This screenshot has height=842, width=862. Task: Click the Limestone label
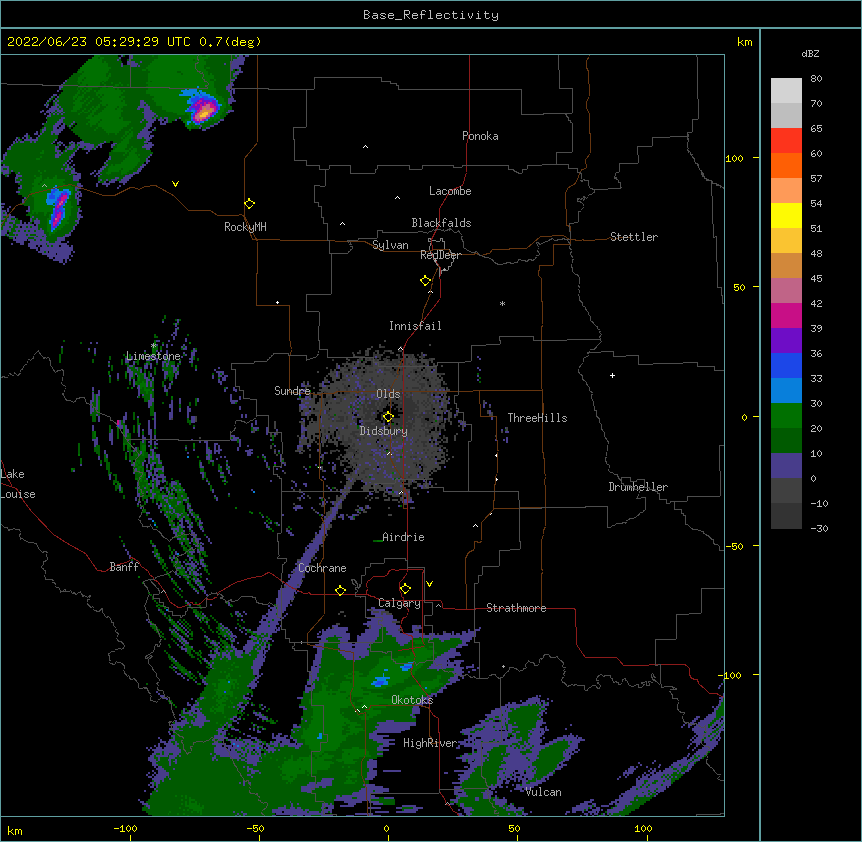(153, 356)
